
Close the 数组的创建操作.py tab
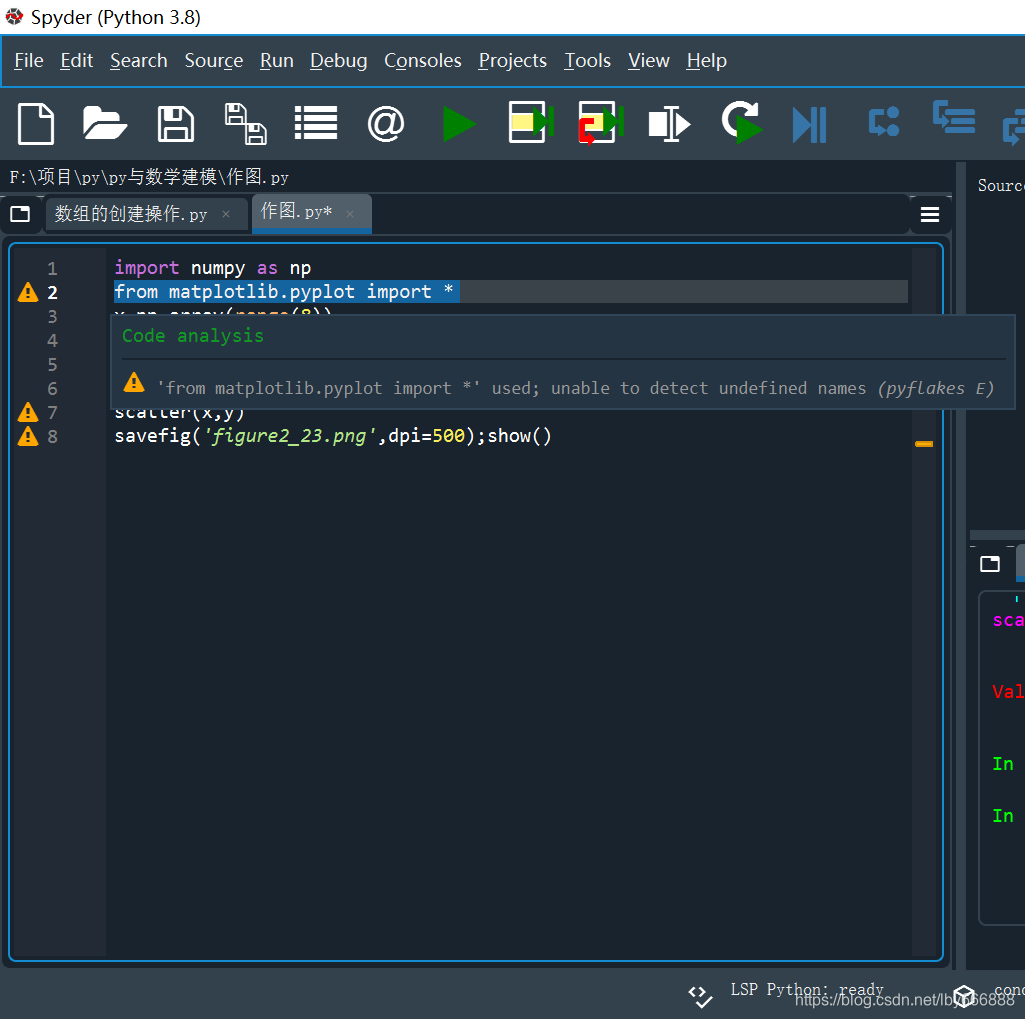[226, 214]
